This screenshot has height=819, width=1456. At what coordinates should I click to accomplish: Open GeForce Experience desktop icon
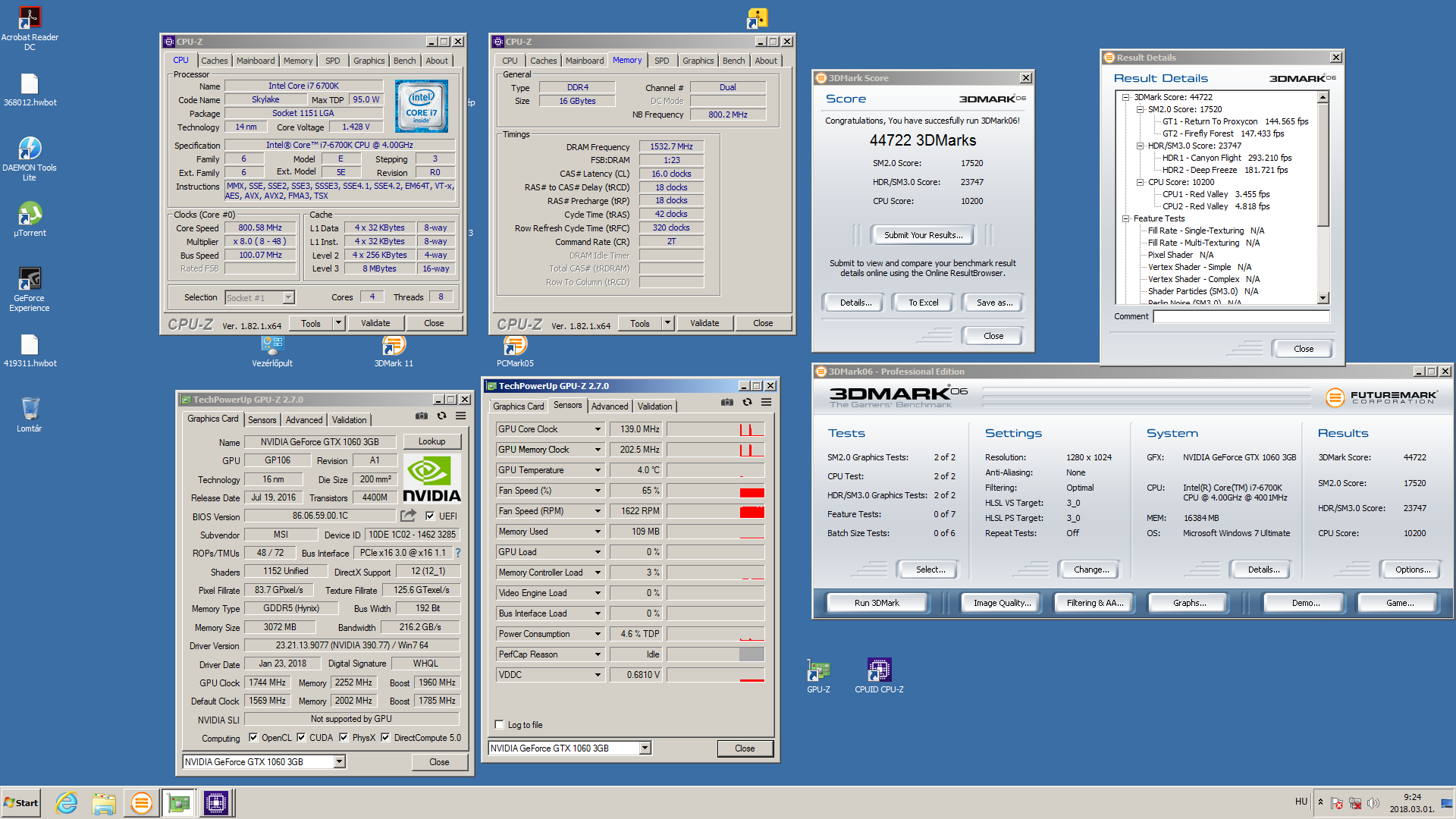pos(30,289)
